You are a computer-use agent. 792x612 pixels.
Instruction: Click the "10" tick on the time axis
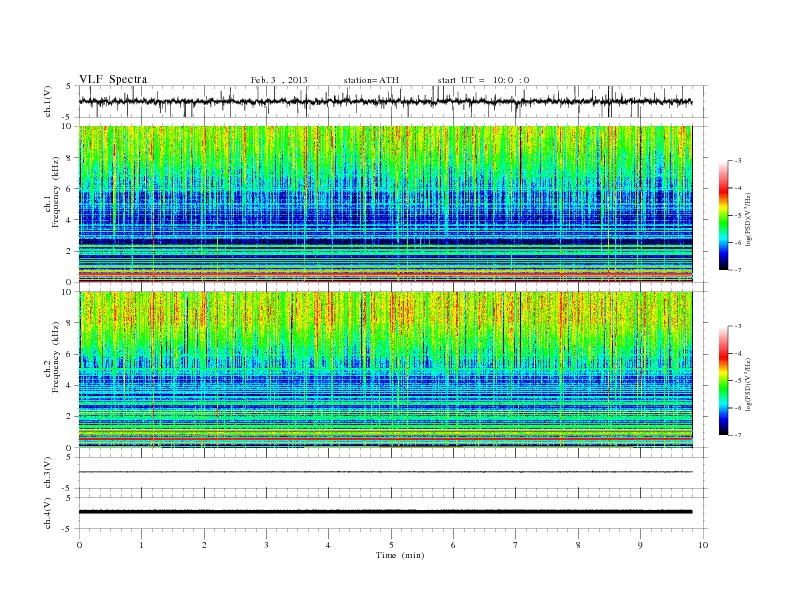703,545
